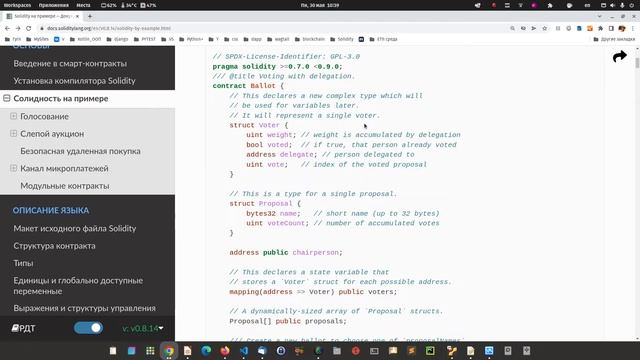Open a new browser tab
The width and height of the screenshot is (640, 360).
pyautogui.click(x=90, y=16)
